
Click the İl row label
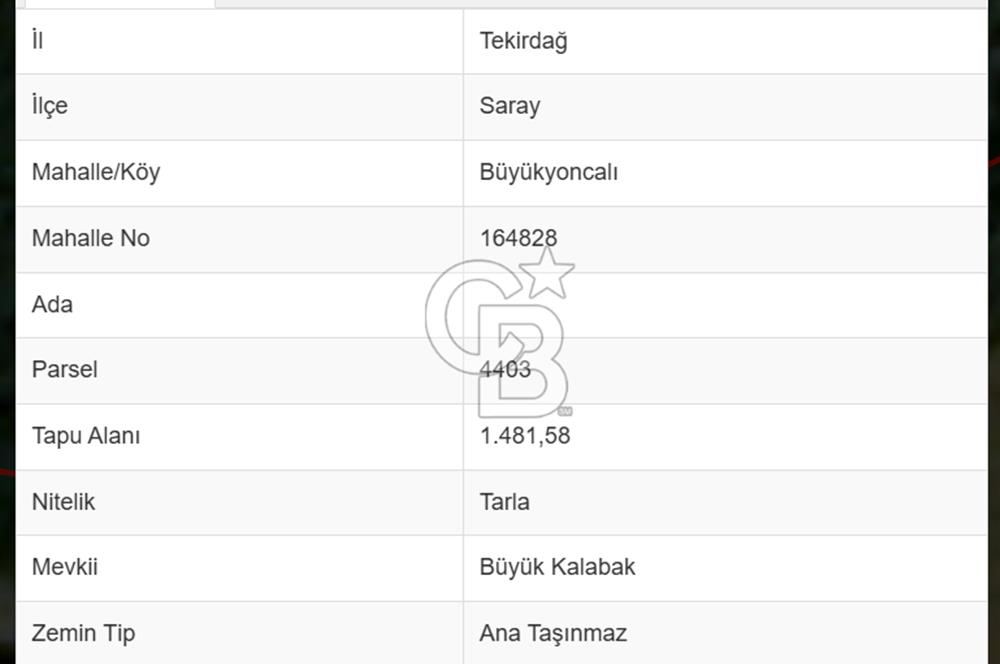[38, 41]
